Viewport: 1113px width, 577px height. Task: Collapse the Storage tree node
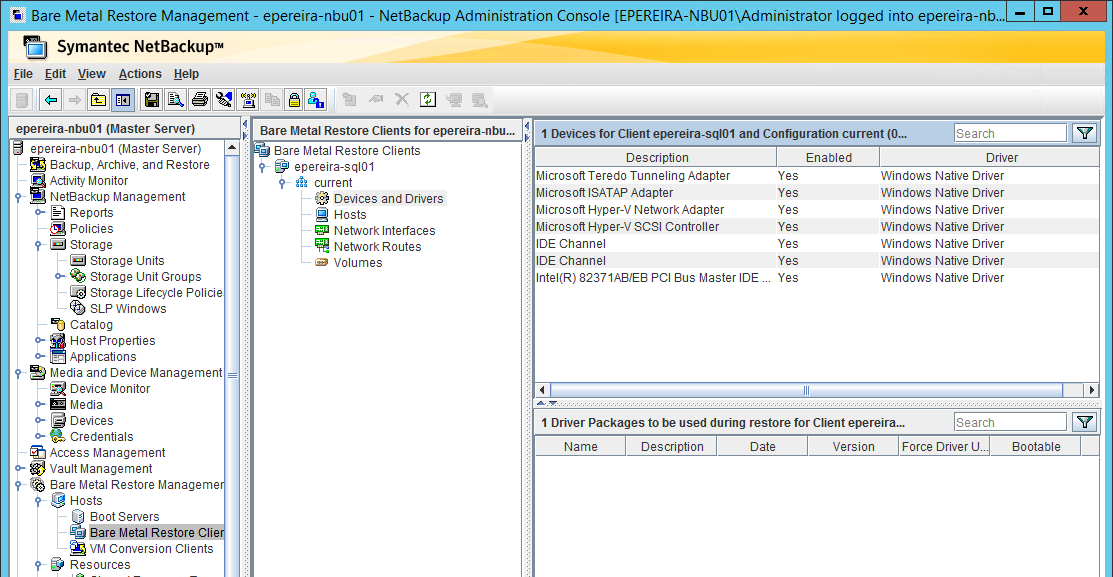pos(38,245)
